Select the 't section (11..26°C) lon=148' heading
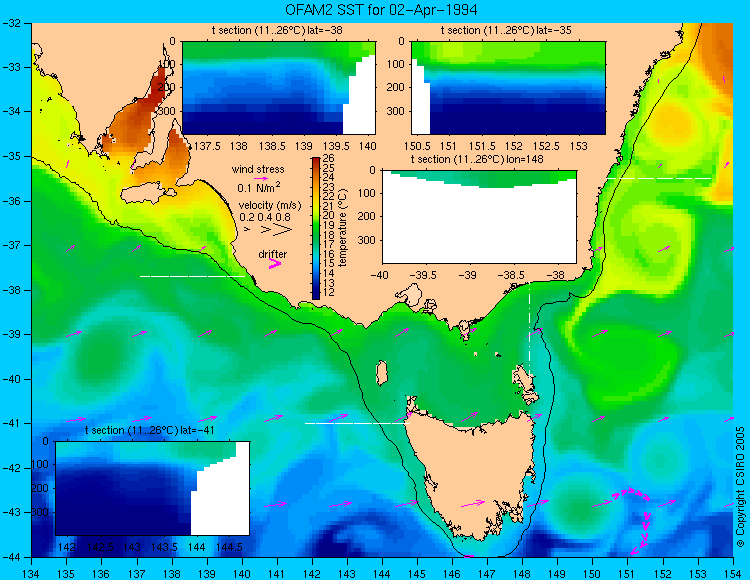Screen dimensions: 750x580 pyautogui.click(x=477, y=159)
